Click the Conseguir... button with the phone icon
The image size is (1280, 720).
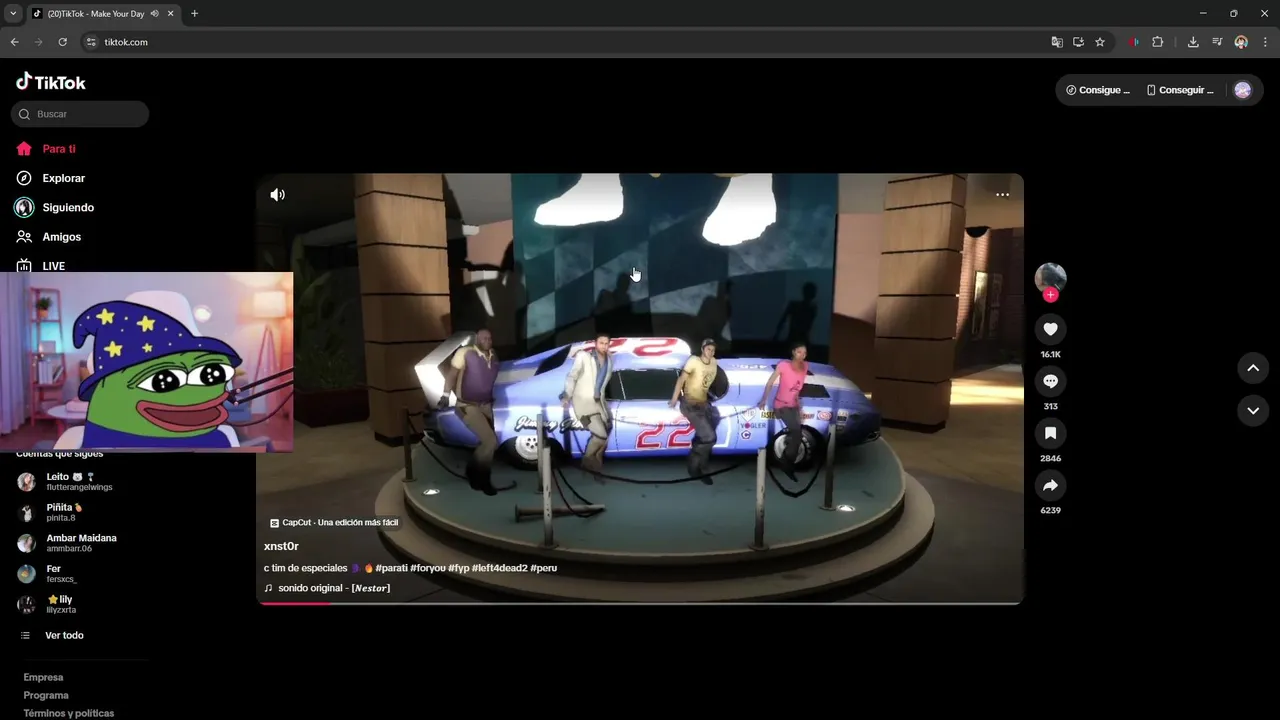tap(1180, 90)
